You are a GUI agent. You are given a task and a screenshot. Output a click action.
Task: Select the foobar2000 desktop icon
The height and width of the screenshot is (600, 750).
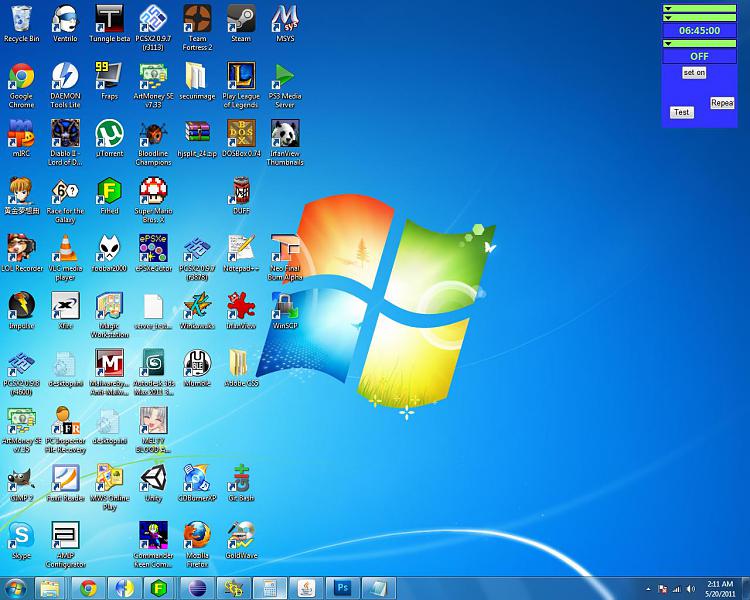(110, 253)
